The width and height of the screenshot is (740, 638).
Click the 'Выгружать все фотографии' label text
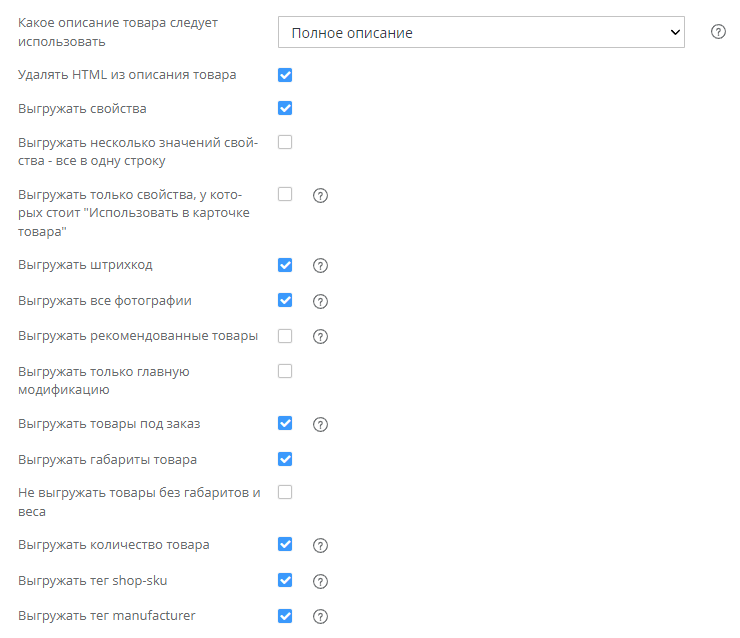(x=105, y=301)
